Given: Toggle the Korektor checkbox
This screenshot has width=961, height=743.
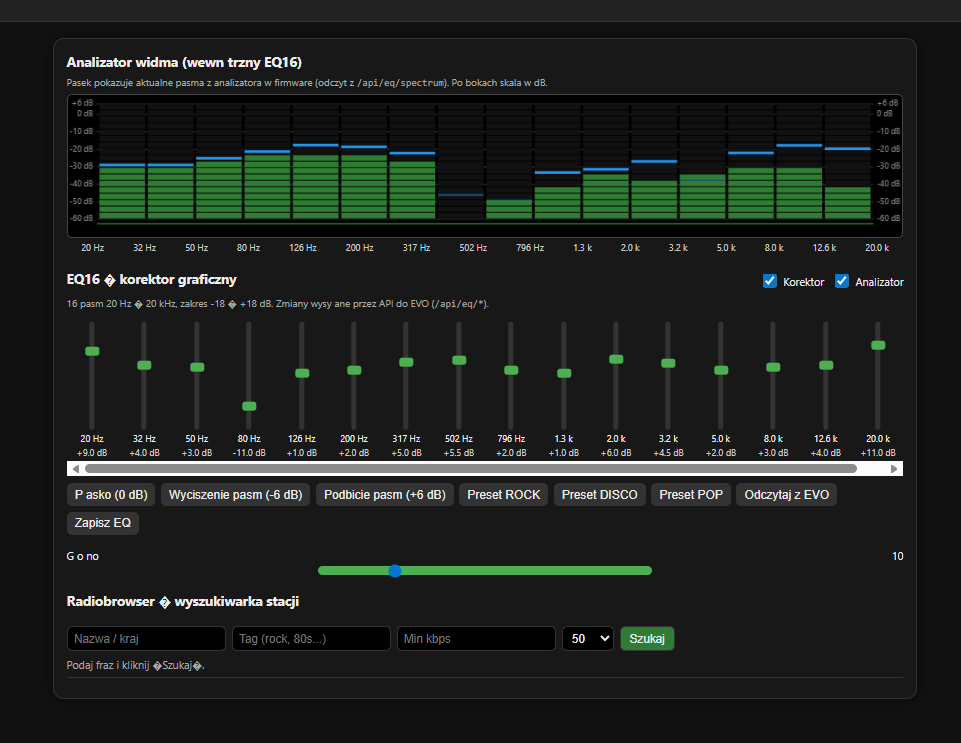Looking at the screenshot, I should (x=770, y=281).
